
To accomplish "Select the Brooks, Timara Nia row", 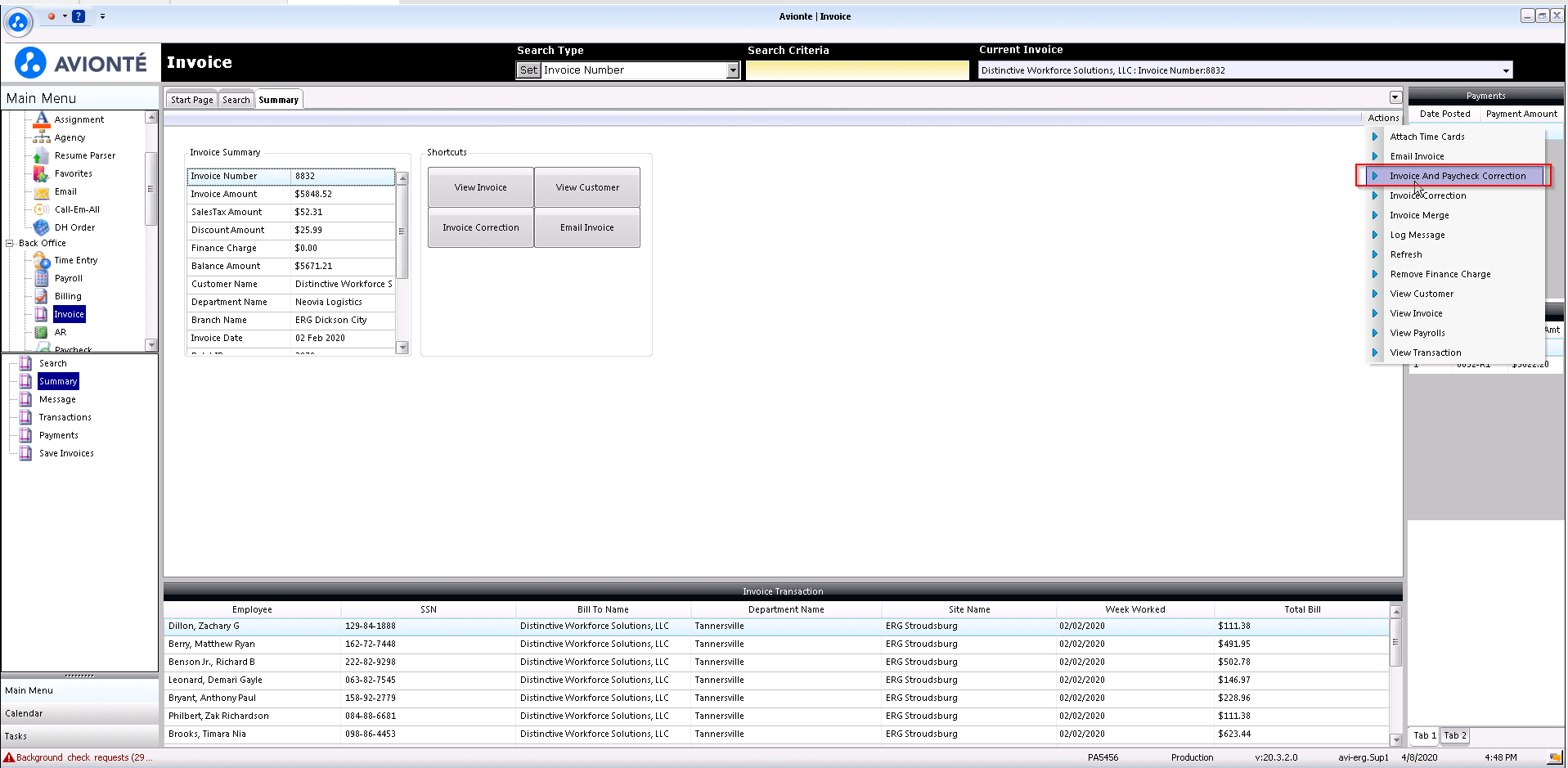I will (776, 734).
